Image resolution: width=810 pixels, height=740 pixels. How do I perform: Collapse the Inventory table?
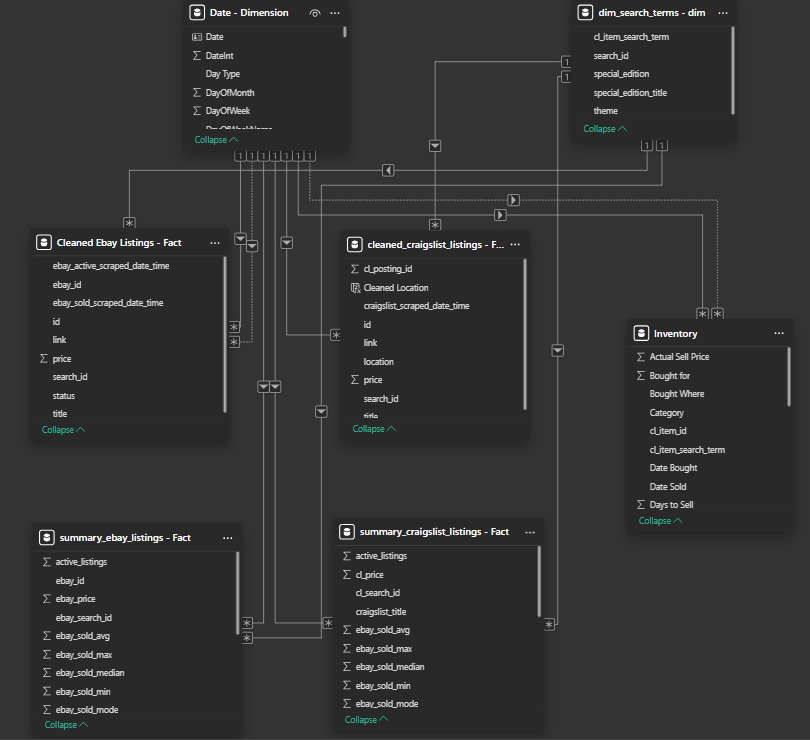pos(660,520)
